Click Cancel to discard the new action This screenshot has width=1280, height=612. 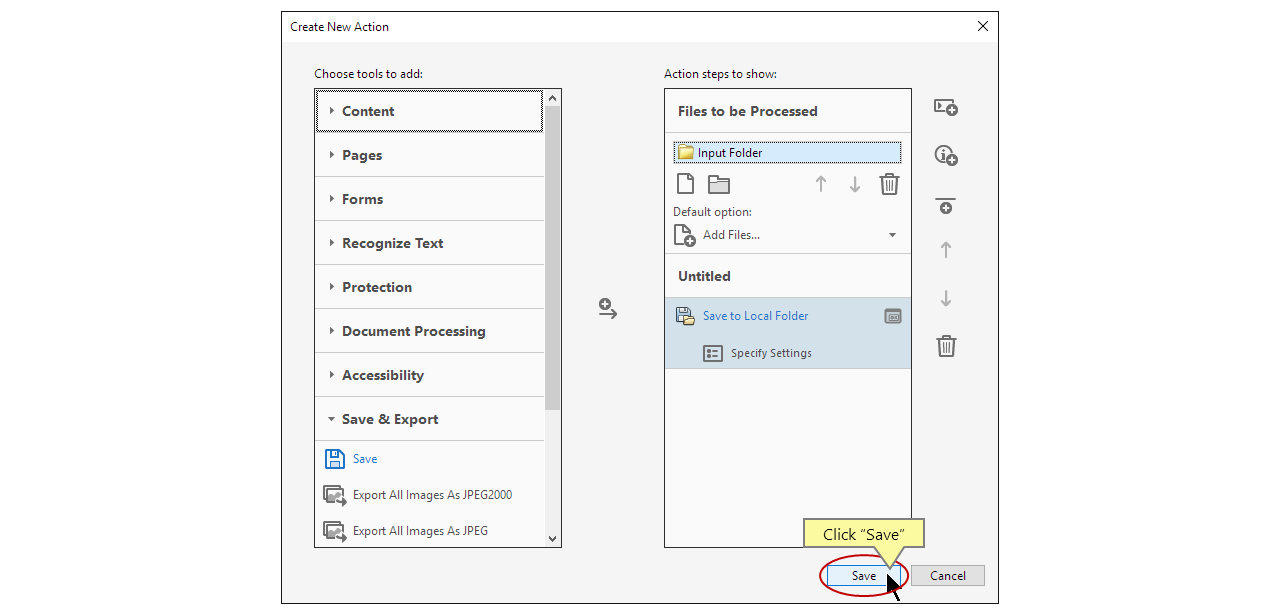pos(946,575)
